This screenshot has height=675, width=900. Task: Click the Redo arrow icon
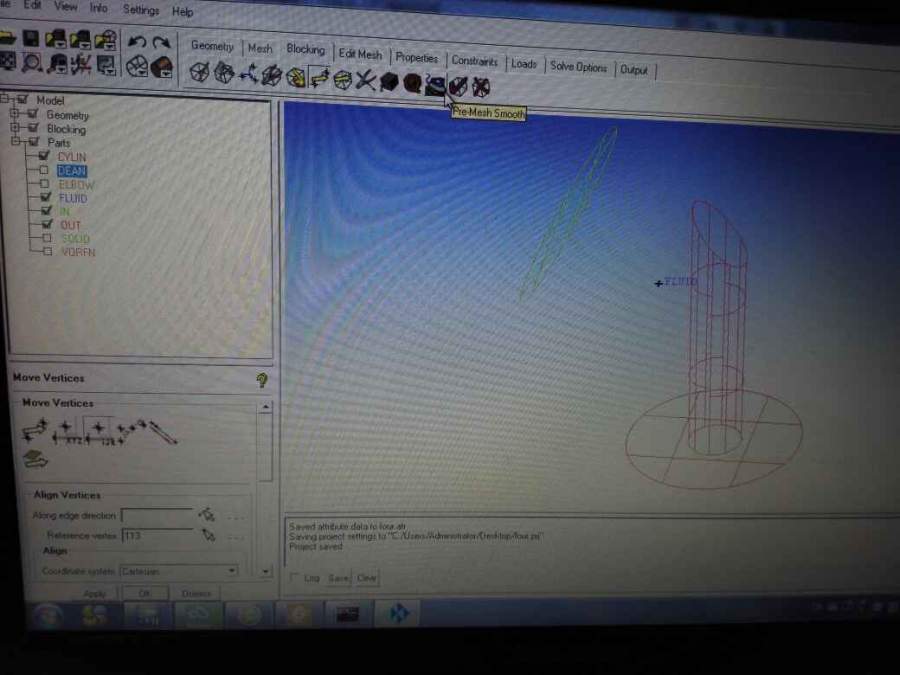tap(162, 43)
